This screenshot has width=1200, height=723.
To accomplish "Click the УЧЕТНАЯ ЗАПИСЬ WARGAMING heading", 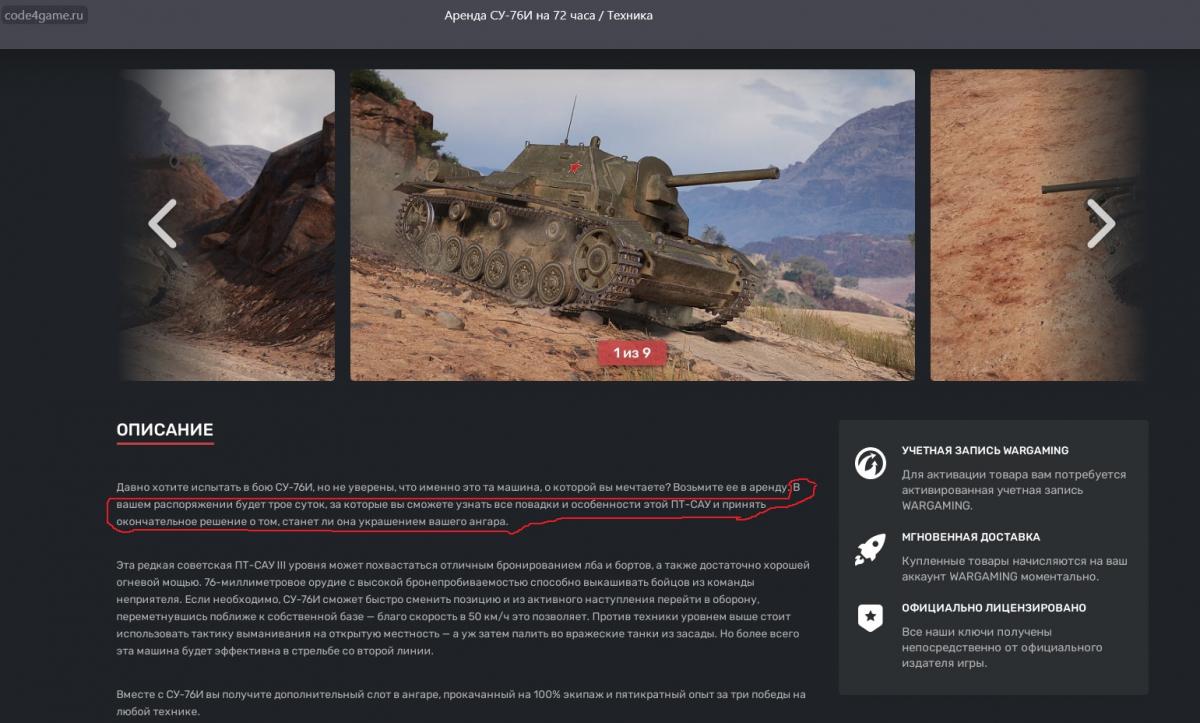I will (x=985, y=451).
